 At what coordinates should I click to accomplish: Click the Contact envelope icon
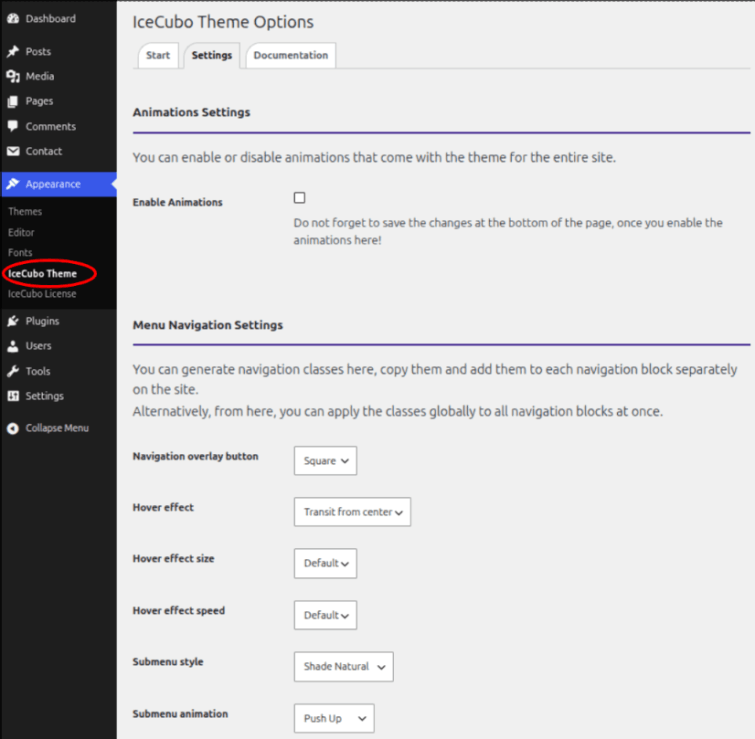coord(13,151)
